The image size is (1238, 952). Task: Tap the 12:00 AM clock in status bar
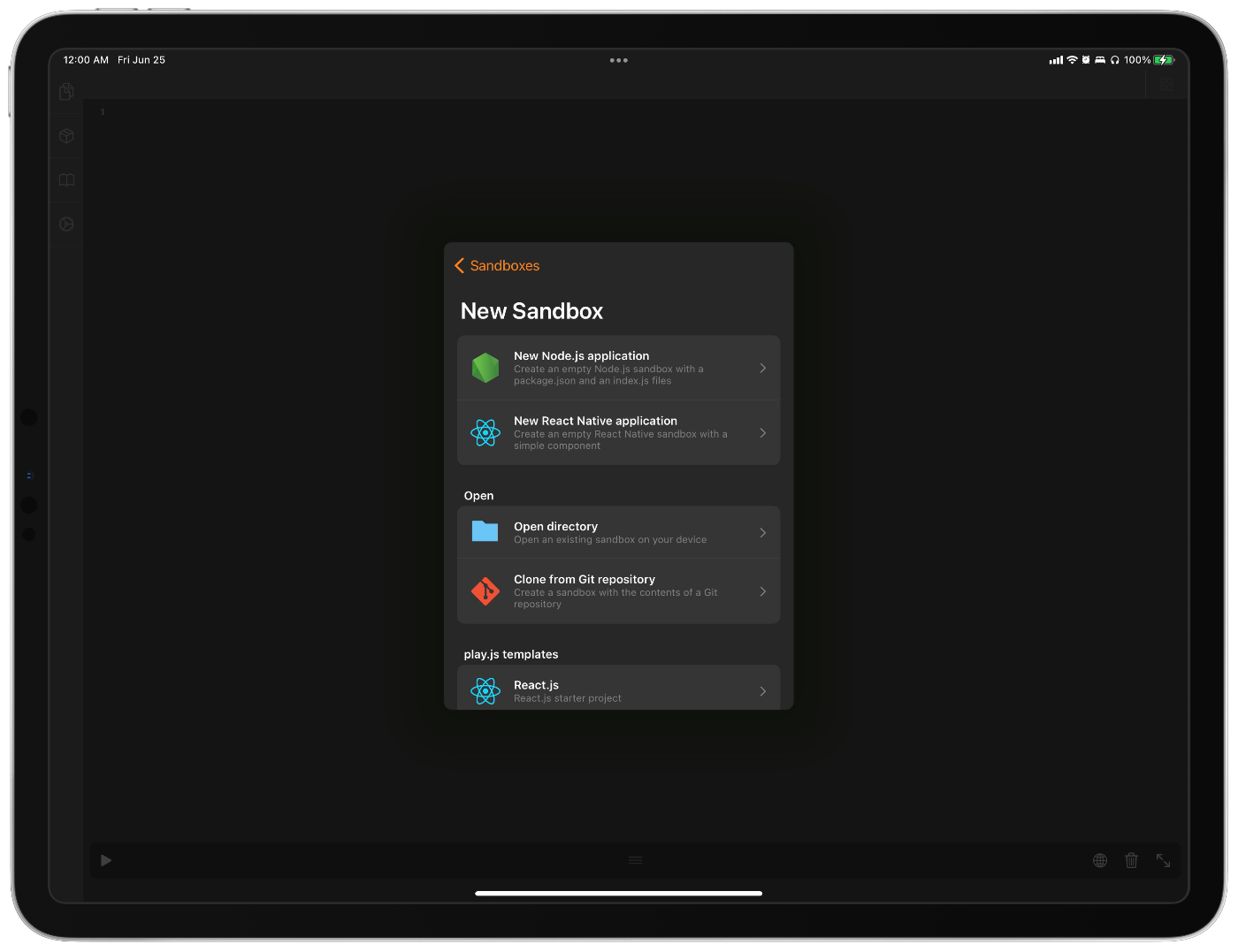click(x=86, y=60)
